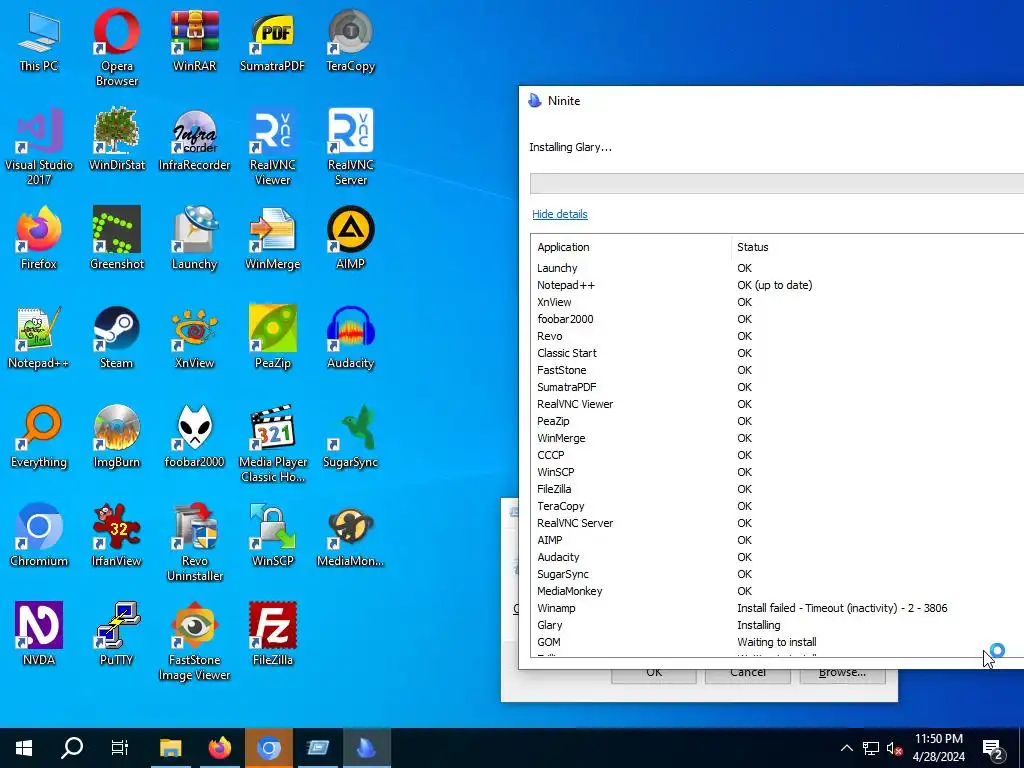Switch to the Ninite taskbar button
Screen dimensions: 1024x768
coord(366,747)
